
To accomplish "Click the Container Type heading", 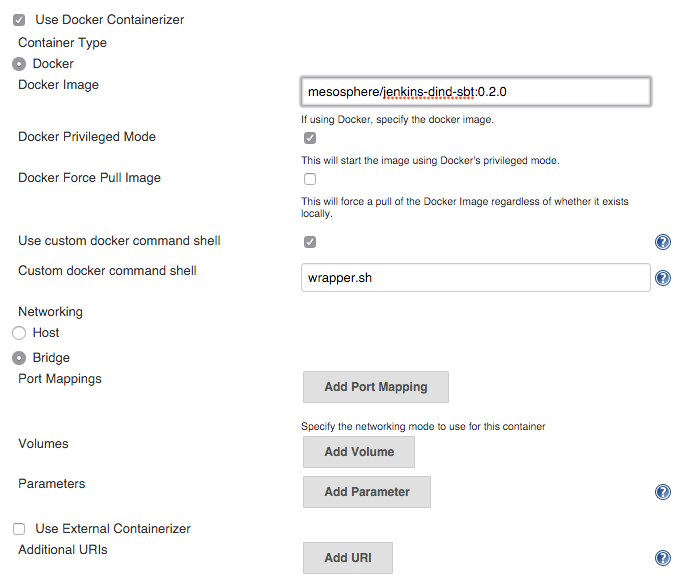I will [x=62, y=43].
